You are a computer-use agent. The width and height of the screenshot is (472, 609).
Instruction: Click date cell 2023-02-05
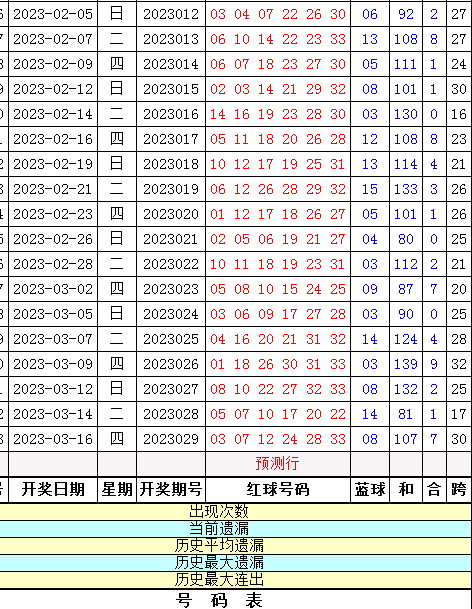point(53,14)
